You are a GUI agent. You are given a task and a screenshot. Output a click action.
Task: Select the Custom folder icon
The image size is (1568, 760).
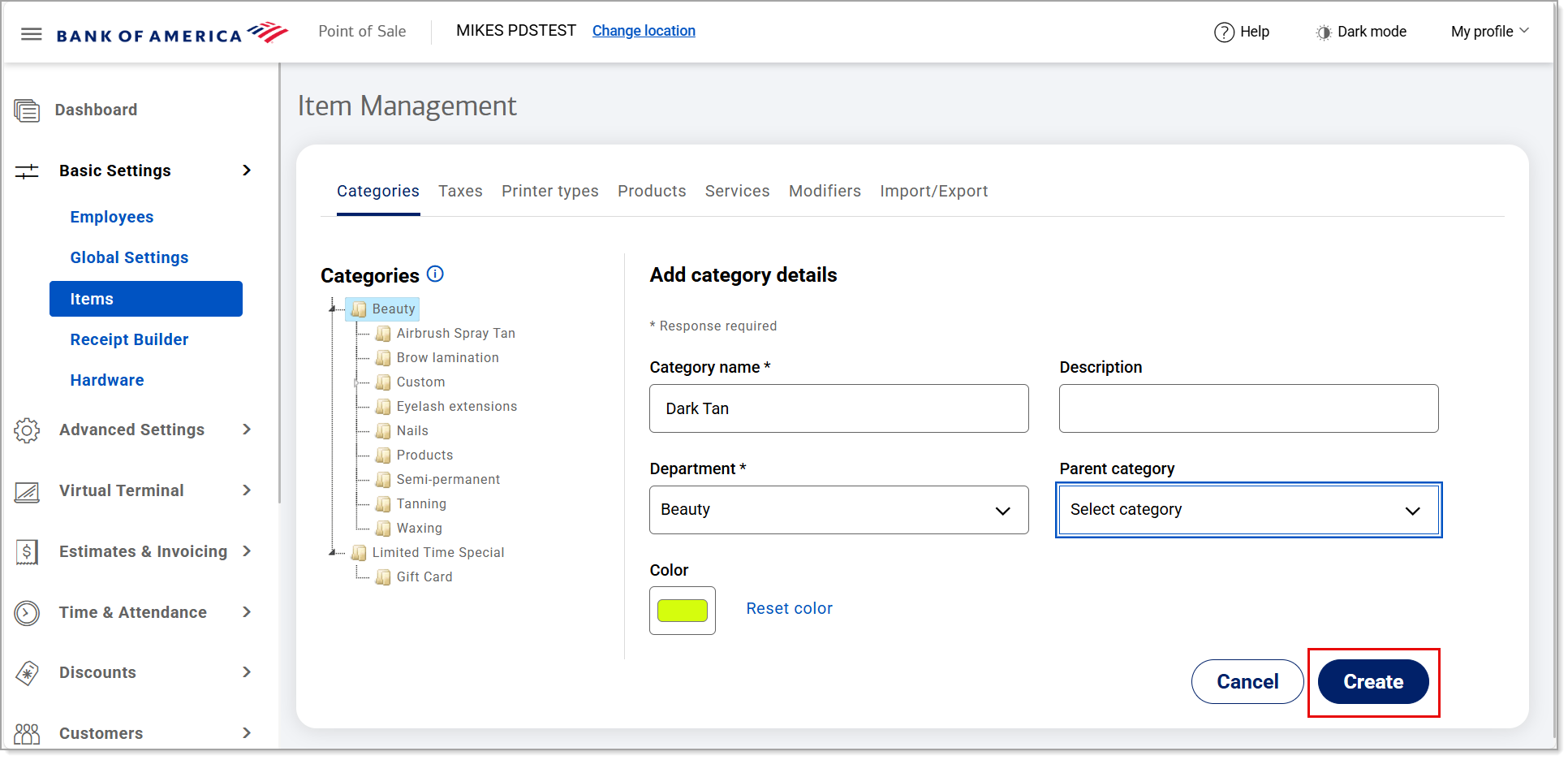click(x=383, y=382)
